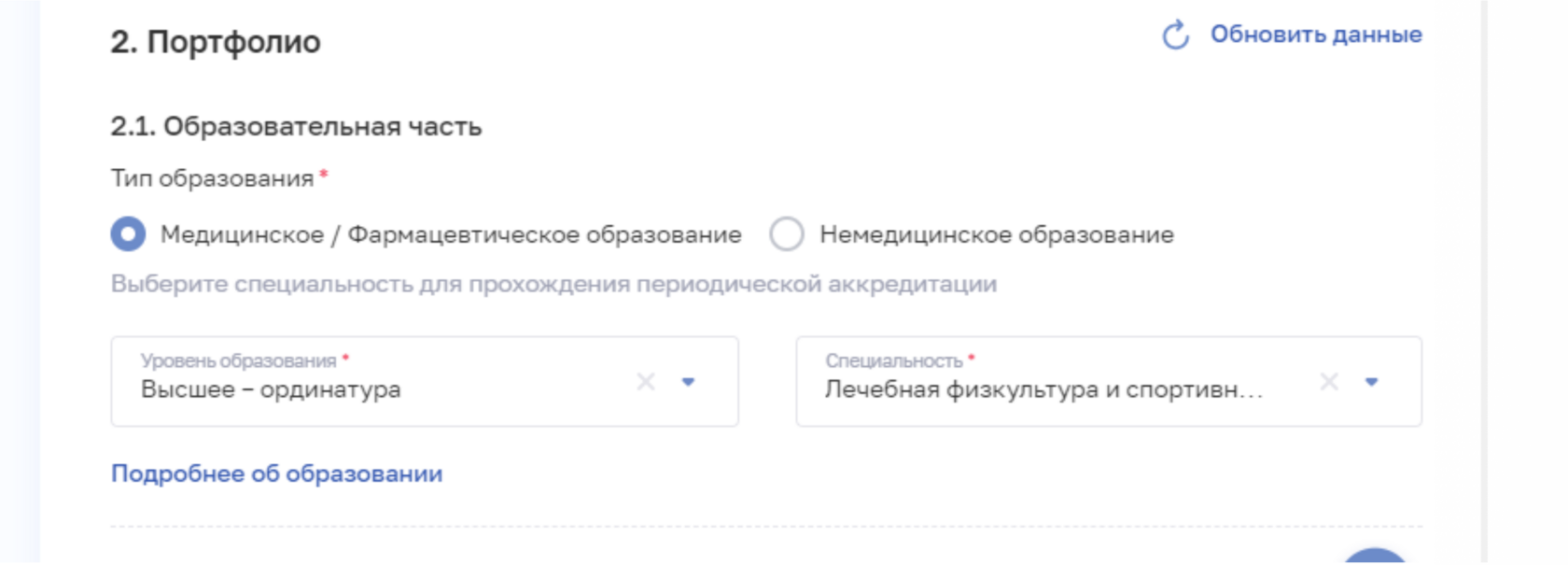Click the circular refresh arrow icon
Image resolution: width=1568 pixels, height=565 pixels.
click(1175, 35)
